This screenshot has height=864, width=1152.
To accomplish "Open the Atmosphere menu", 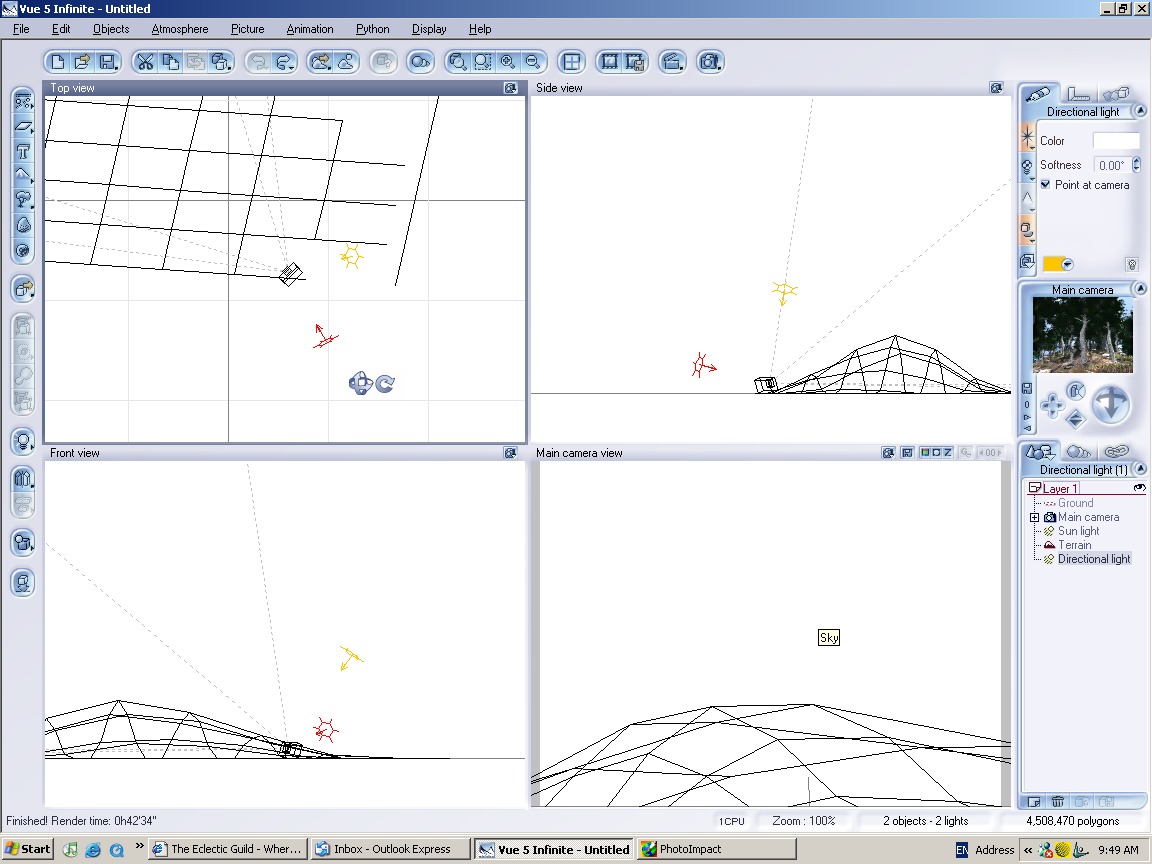I will [x=179, y=29].
